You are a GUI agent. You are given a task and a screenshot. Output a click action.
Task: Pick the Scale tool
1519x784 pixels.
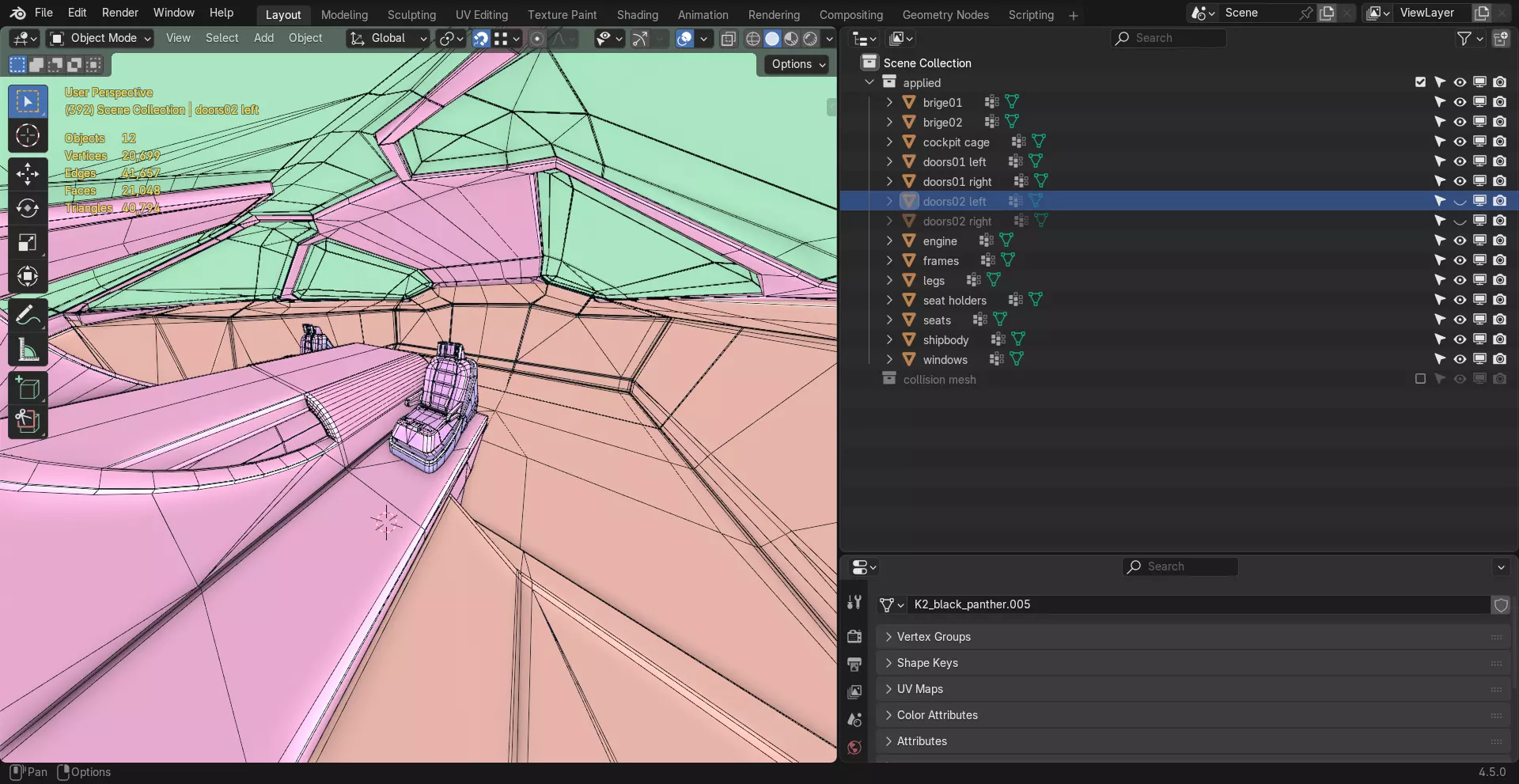click(x=28, y=242)
